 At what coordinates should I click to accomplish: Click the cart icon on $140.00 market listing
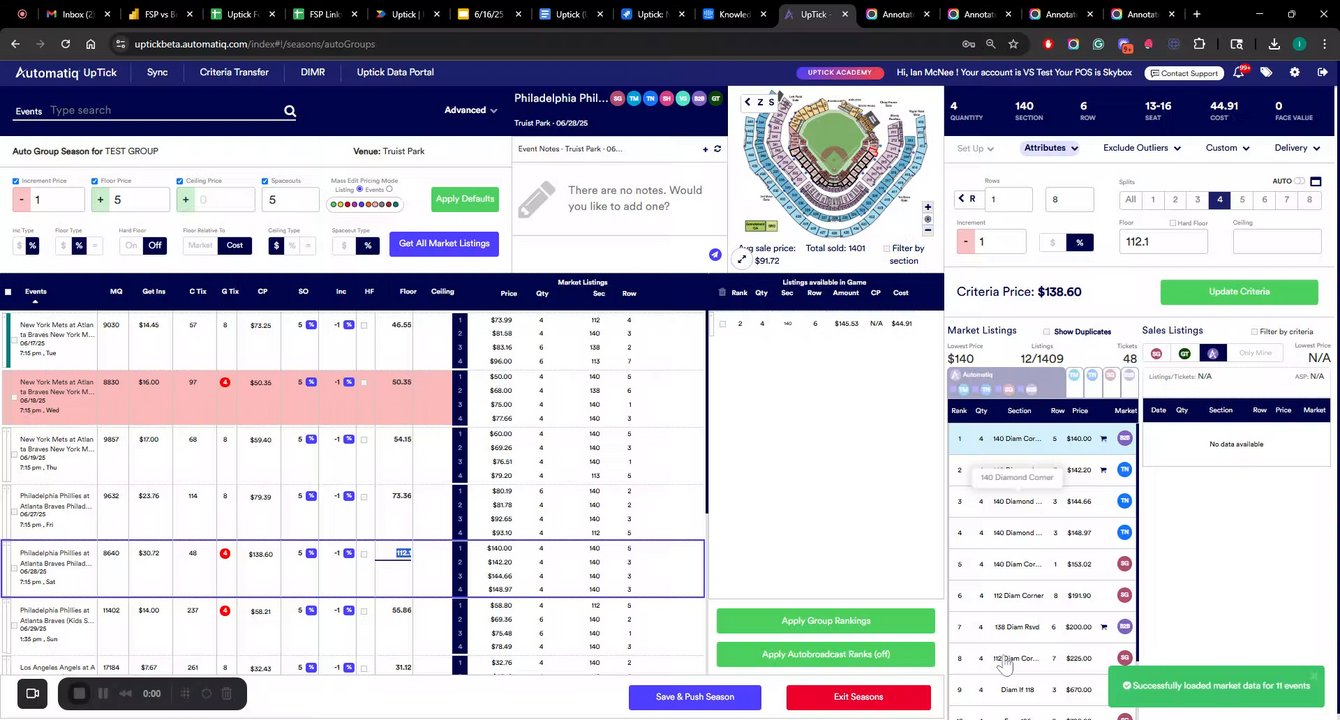1104,438
